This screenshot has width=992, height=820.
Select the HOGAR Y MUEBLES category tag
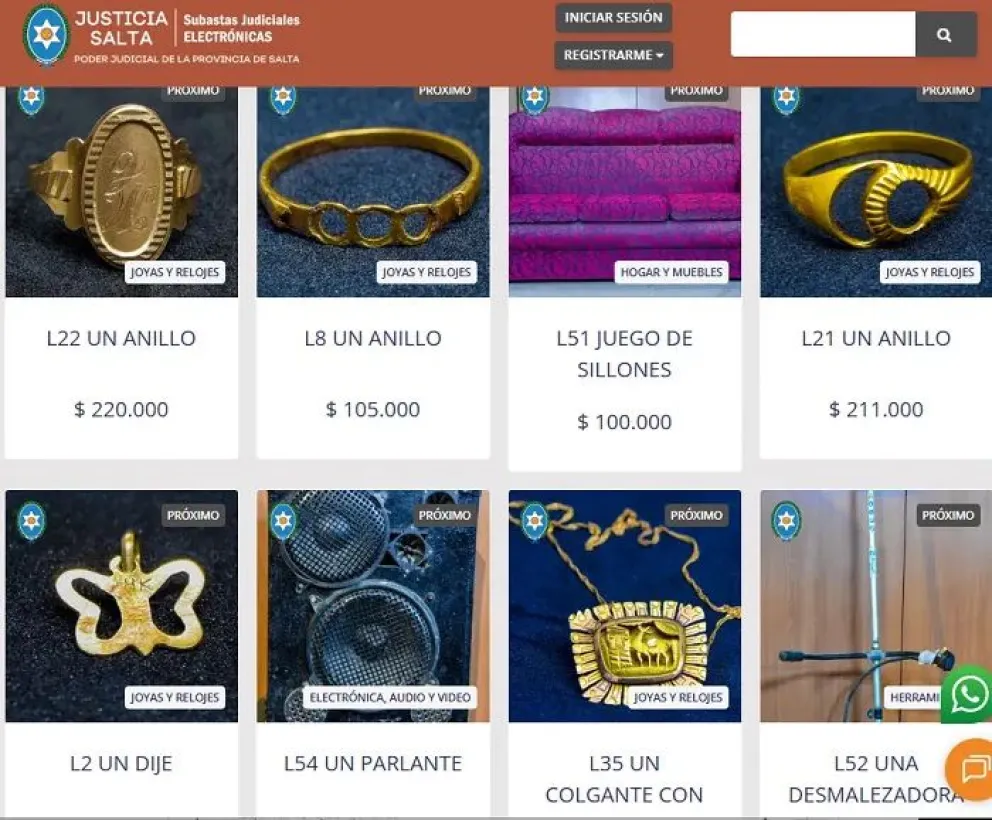point(671,272)
